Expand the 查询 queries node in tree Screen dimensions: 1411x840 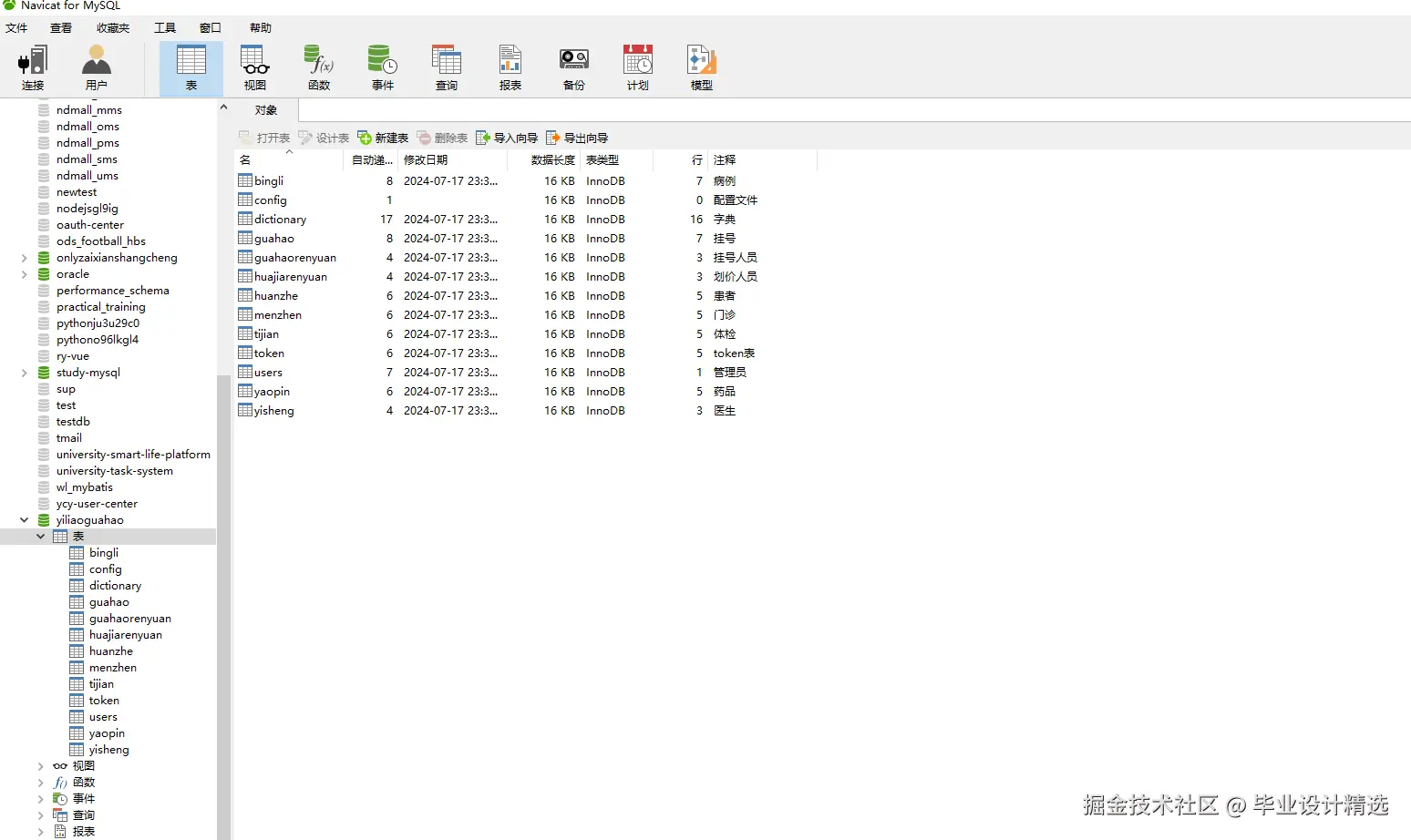click(x=40, y=815)
